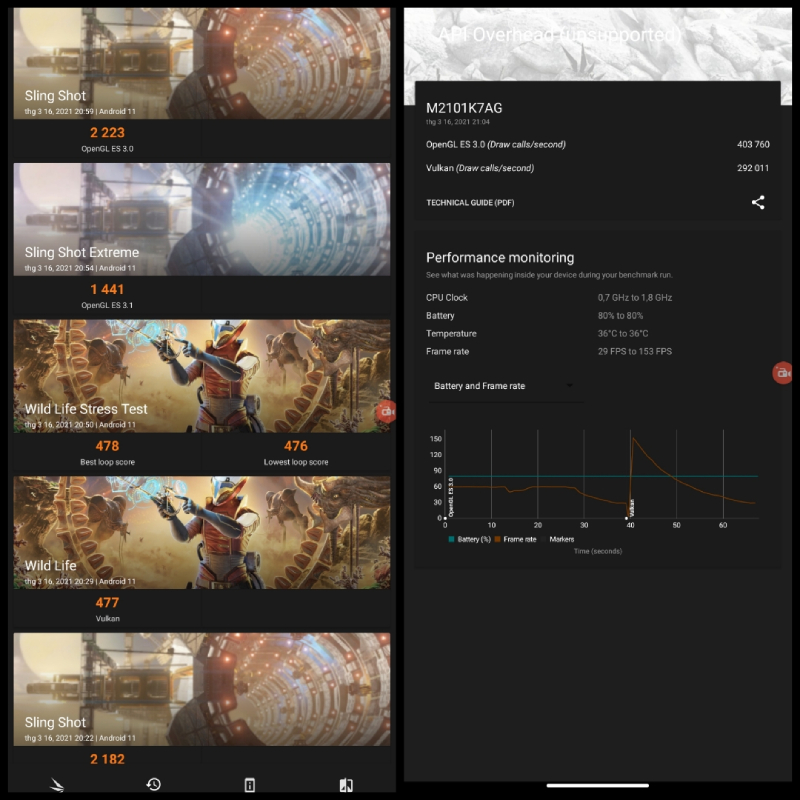Click the OpenGL ES 3.0 (Draw calls/second) row label
The width and height of the screenshot is (800, 800).
(496, 144)
